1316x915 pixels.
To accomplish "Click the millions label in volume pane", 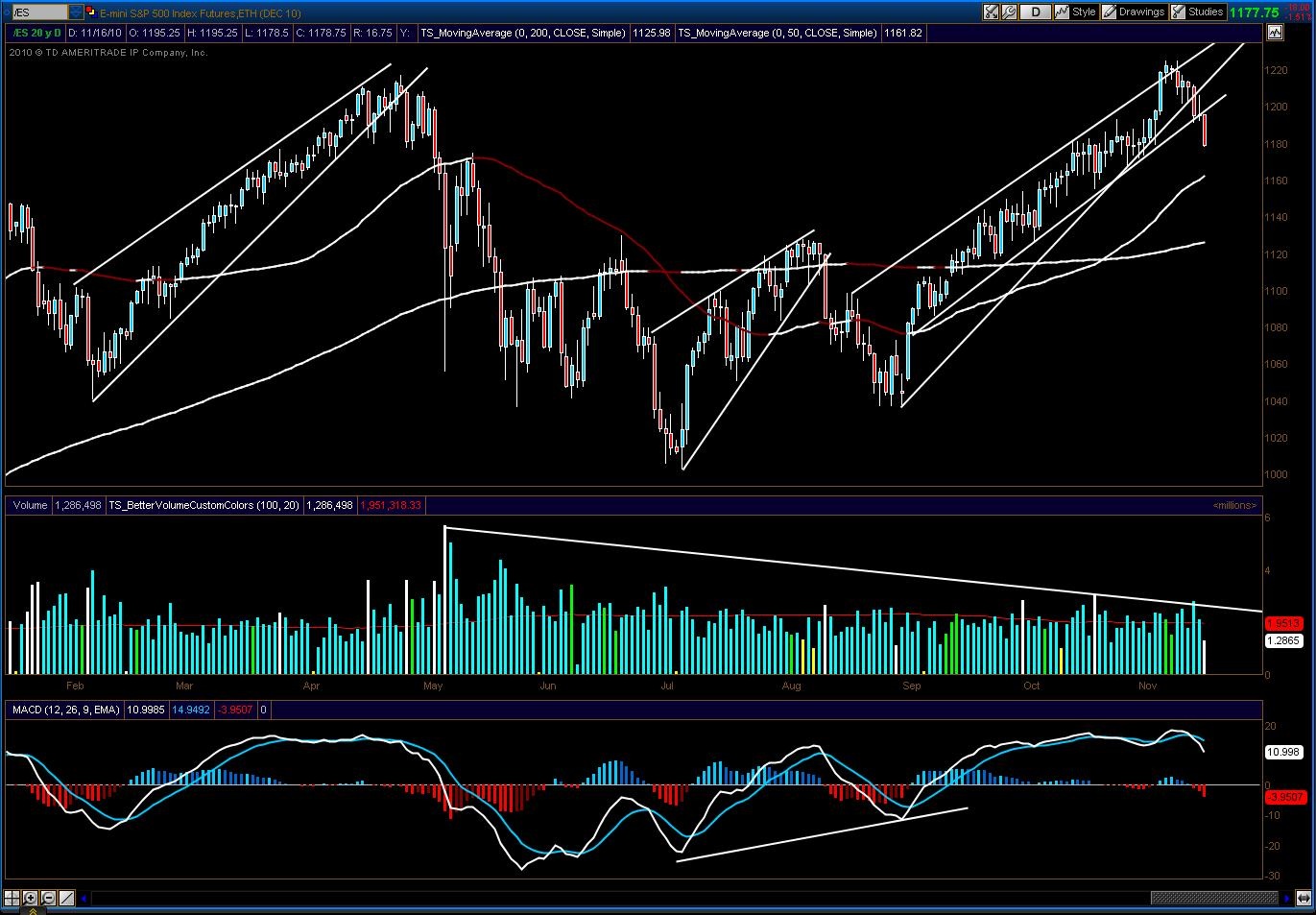I will point(1234,505).
